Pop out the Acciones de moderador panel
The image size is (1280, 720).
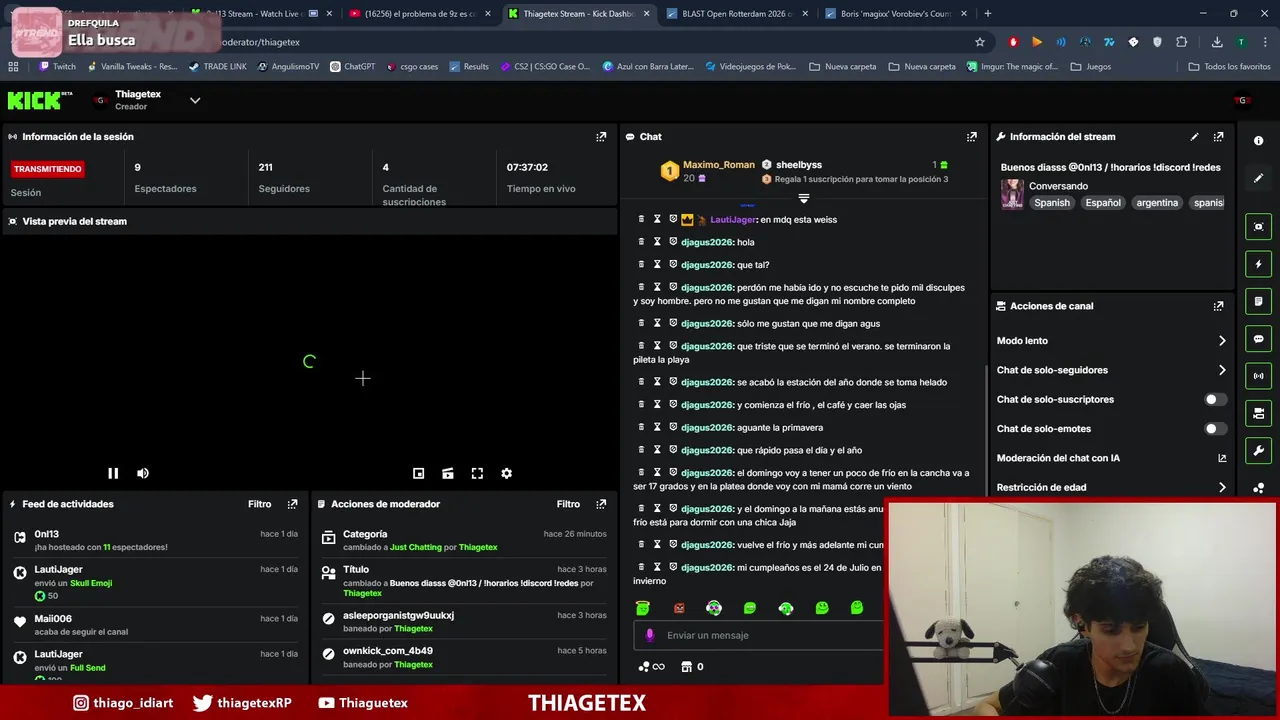(601, 504)
